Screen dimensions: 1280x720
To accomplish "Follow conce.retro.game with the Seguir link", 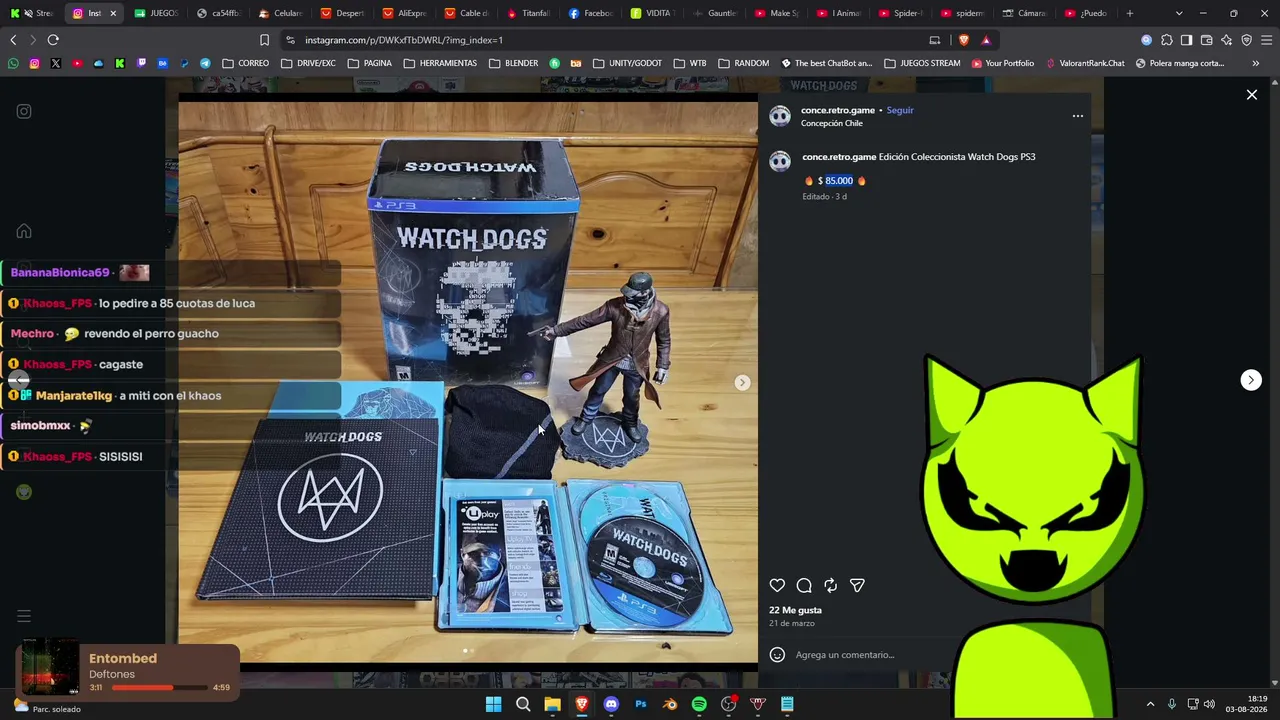I will (900, 110).
